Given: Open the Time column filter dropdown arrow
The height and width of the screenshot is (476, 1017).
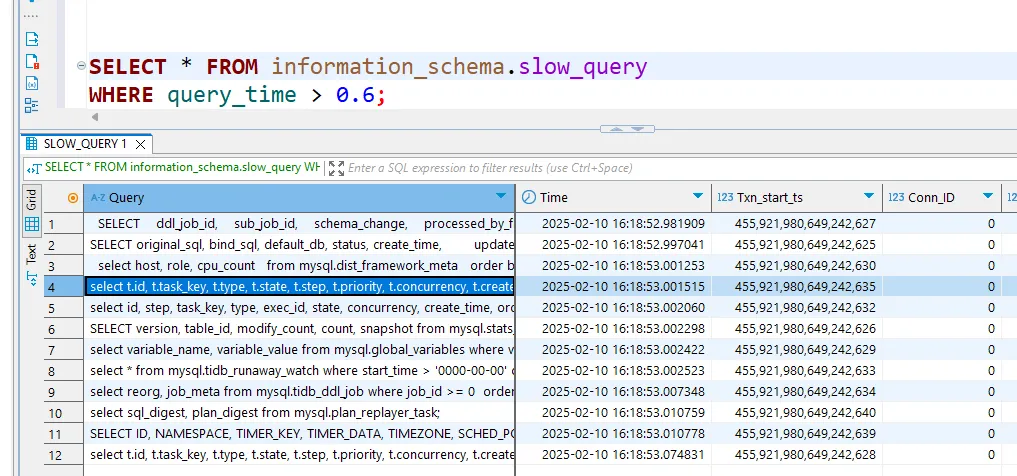Looking at the screenshot, I should click(698, 196).
